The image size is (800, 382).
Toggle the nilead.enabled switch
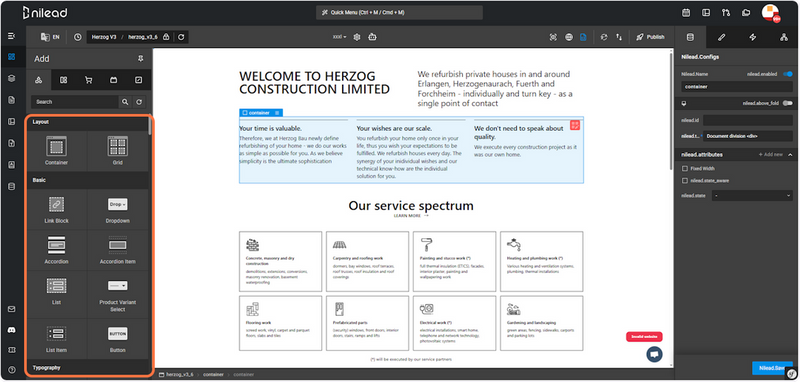[788, 74]
